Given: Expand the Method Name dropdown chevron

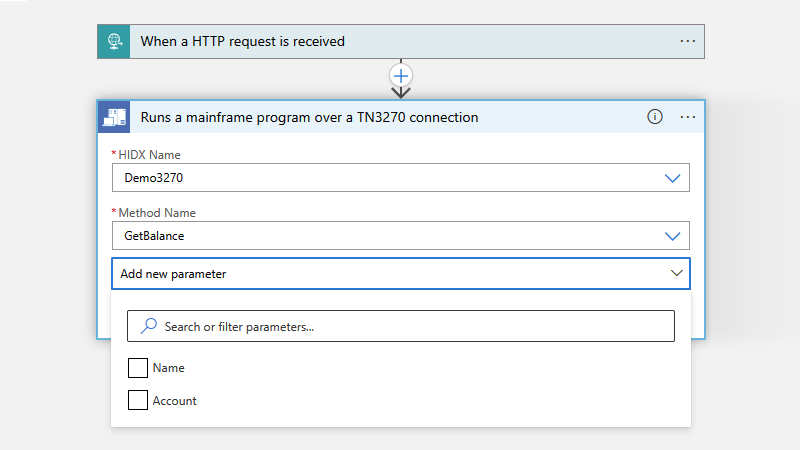Looking at the screenshot, I should pos(672,236).
